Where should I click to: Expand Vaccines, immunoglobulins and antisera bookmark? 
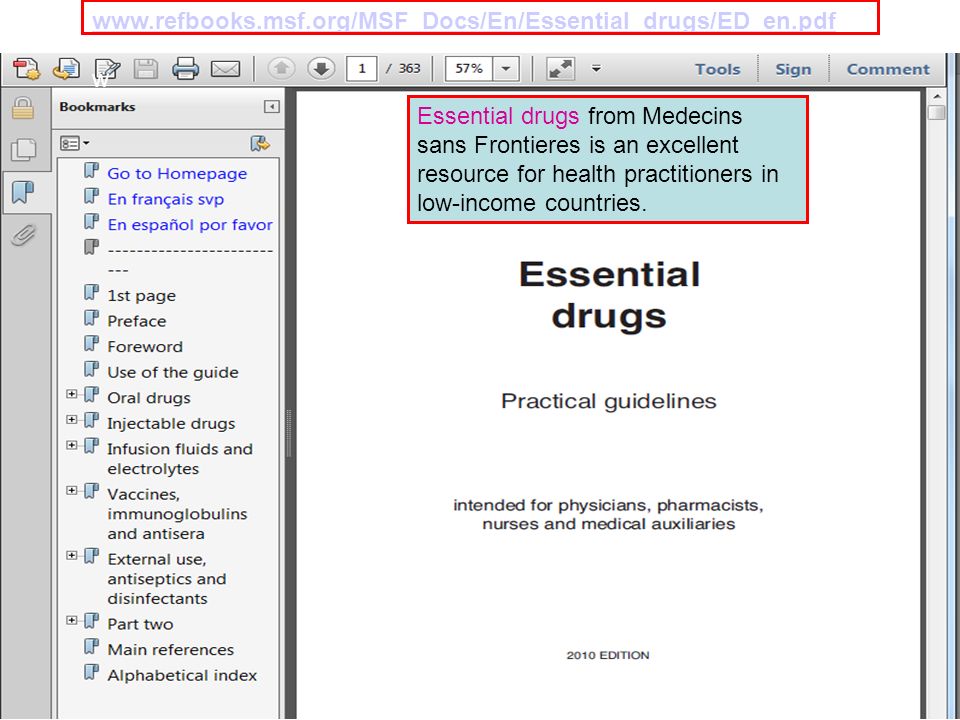72,490
